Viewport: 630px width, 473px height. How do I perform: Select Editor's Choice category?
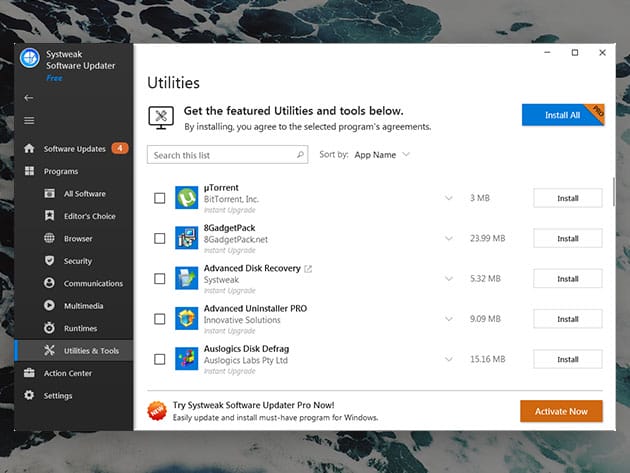tap(74, 216)
